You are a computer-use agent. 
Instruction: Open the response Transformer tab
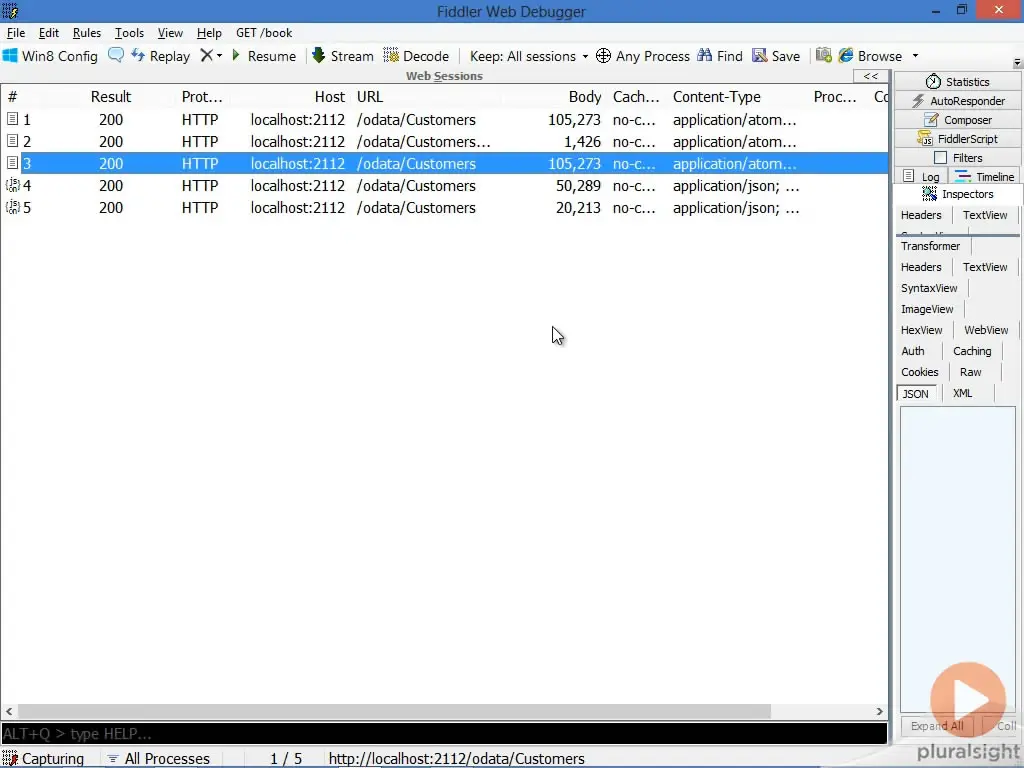click(x=931, y=246)
